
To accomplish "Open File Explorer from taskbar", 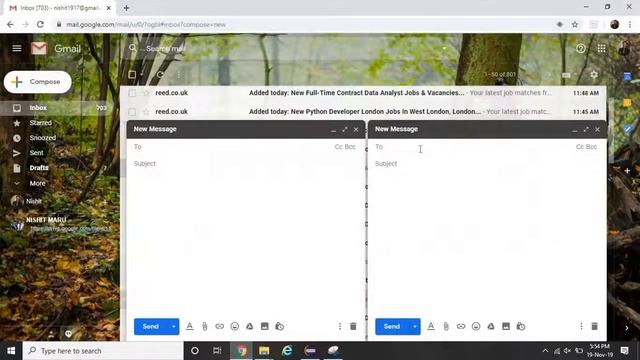I will [x=264, y=351].
